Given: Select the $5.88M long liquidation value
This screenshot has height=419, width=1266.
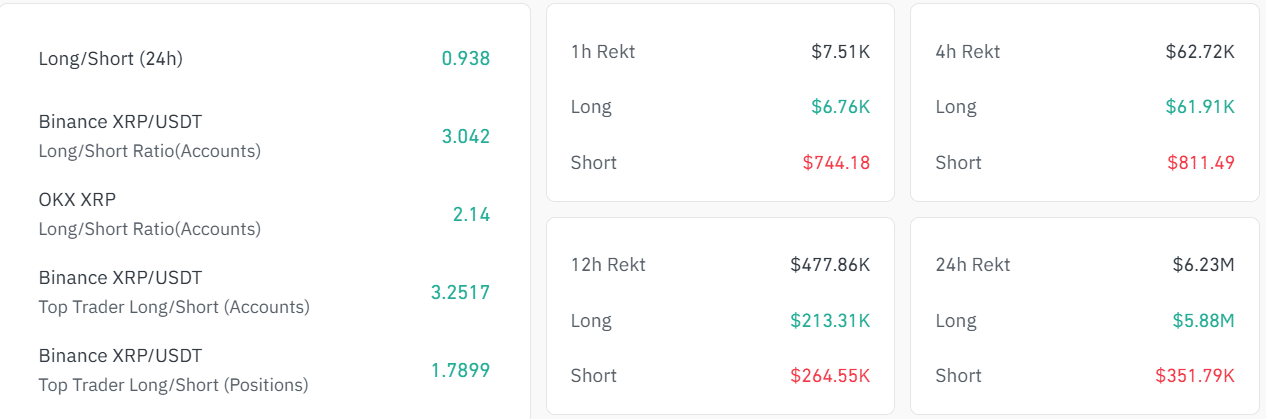Looking at the screenshot, I should pyautogui.click(x=1204, y=321).
